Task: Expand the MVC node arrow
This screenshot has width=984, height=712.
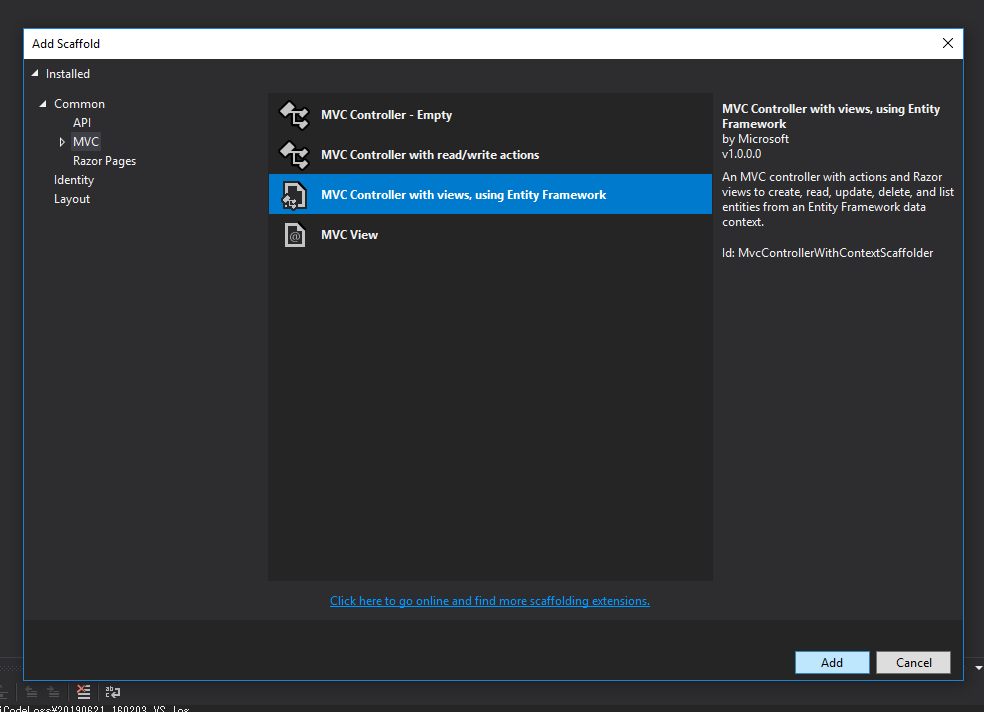Action: [62, 142]
